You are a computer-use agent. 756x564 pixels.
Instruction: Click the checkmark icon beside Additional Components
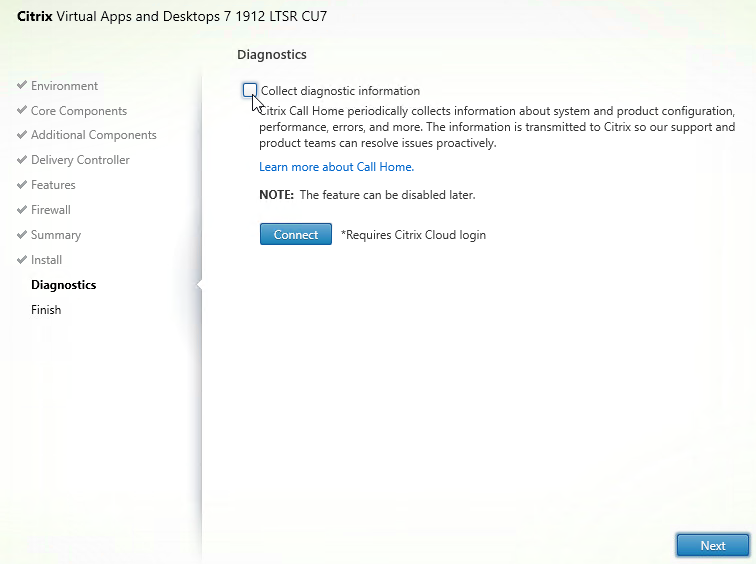click(21, 134)
